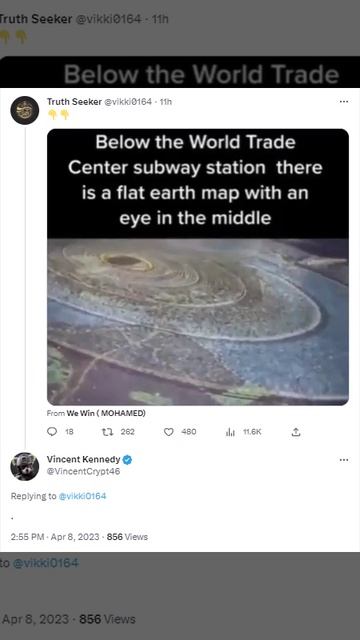The image size is (360, 640).
Task: Open reply icon with 18 comments
Action: coord(52,431)
